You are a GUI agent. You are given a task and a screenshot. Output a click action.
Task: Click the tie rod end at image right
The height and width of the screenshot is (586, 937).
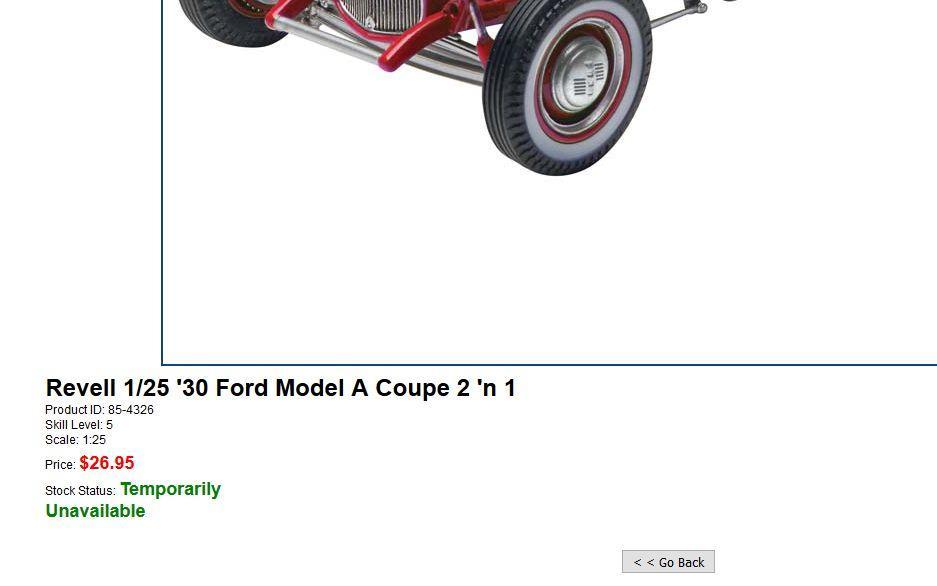click(x=696, y=8)
